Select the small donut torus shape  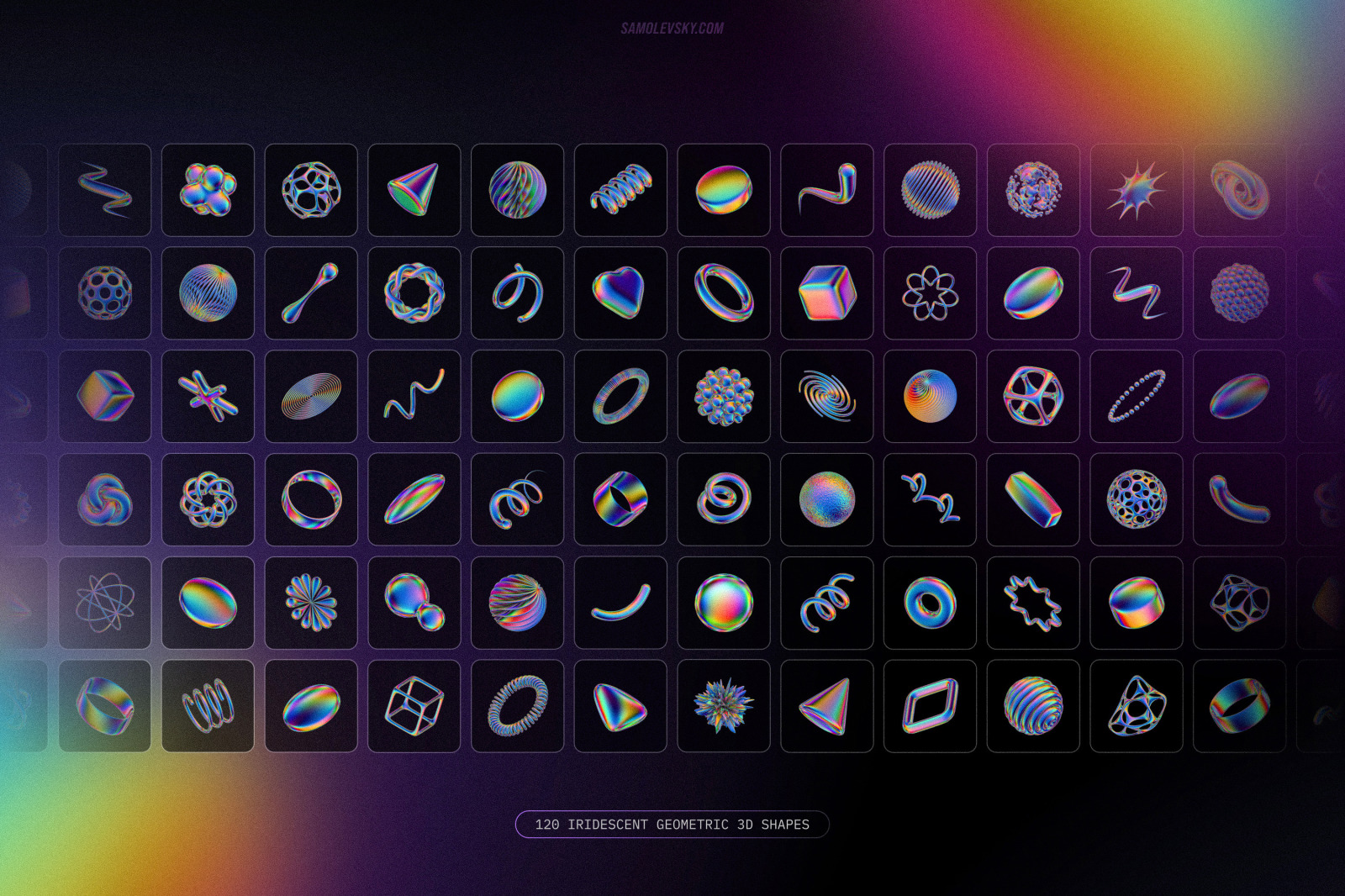point(931,603)
